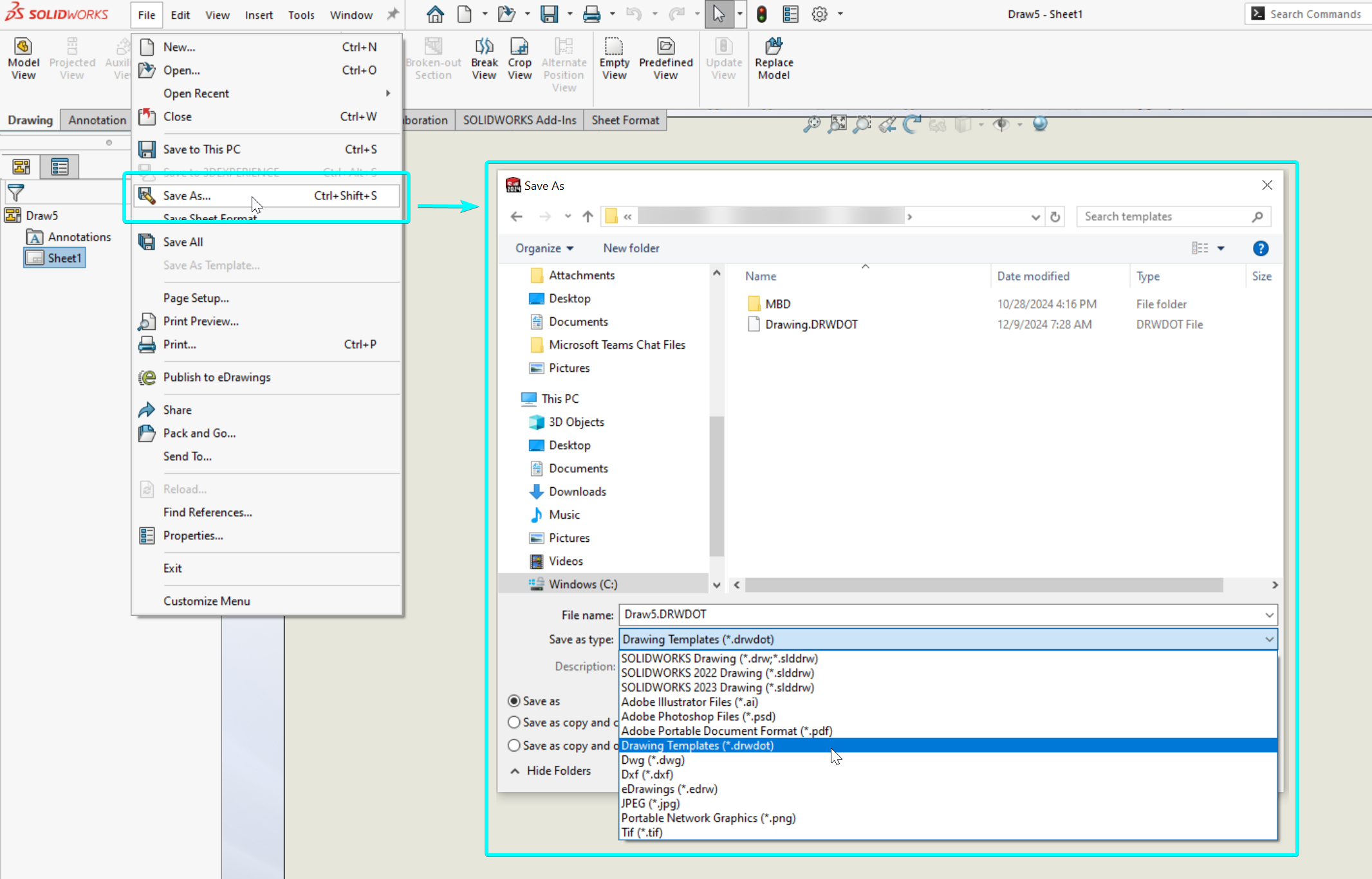Screen dimensions: 1372x879
Task: Click the File name input field
Action: 942,615
